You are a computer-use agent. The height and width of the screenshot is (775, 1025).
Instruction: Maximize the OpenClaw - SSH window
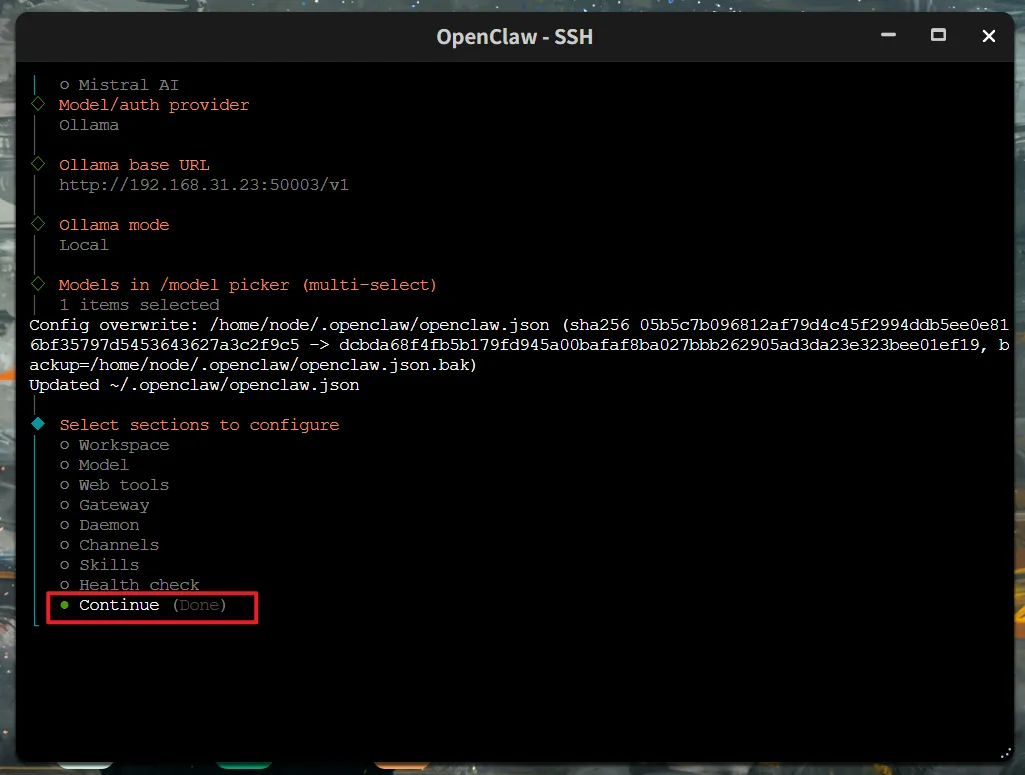[938, 35]
